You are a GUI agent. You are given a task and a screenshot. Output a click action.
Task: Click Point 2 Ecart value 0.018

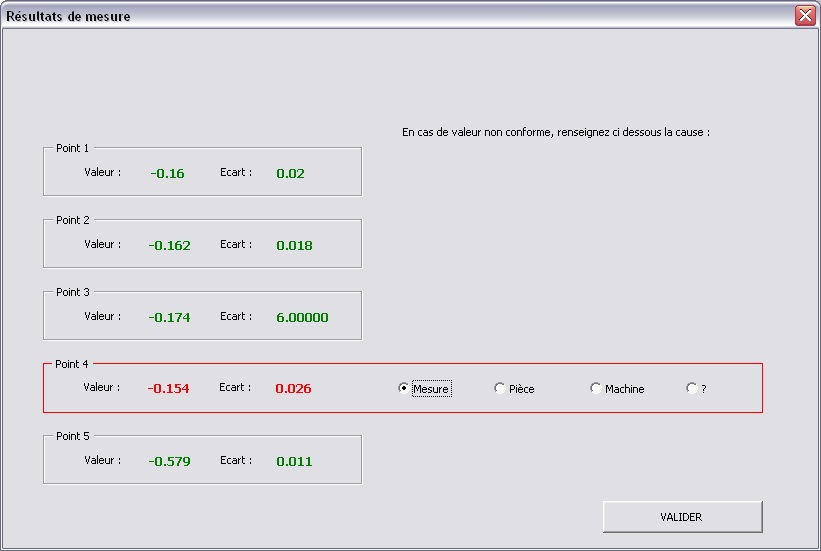(294, 246)
